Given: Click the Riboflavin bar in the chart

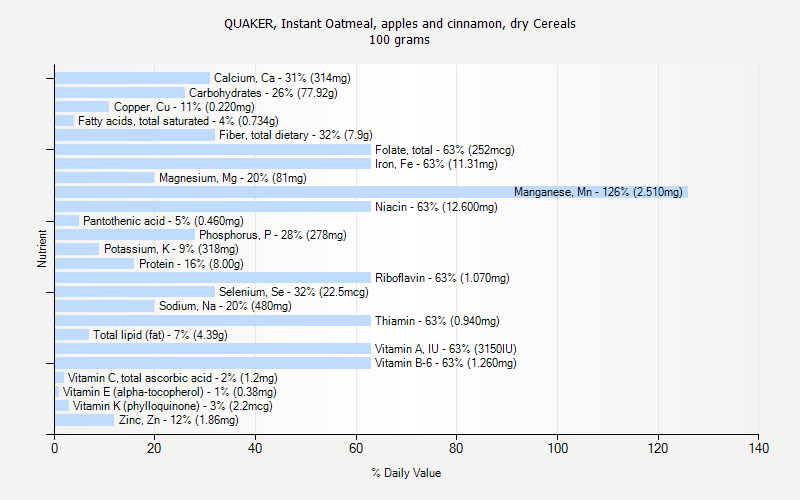Looking at the screenshot, I should pos(213,278).
